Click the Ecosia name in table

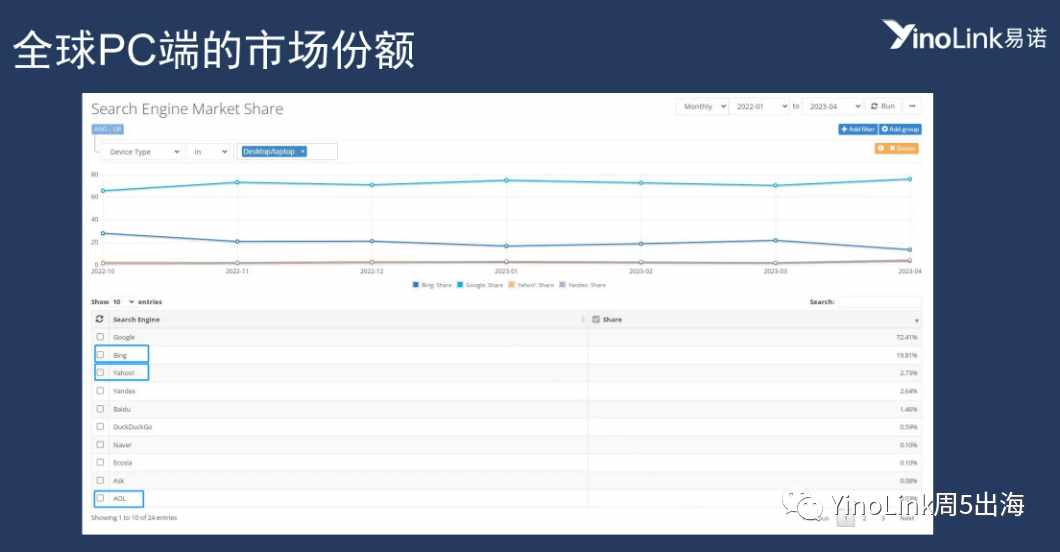[x=122, y=463]
